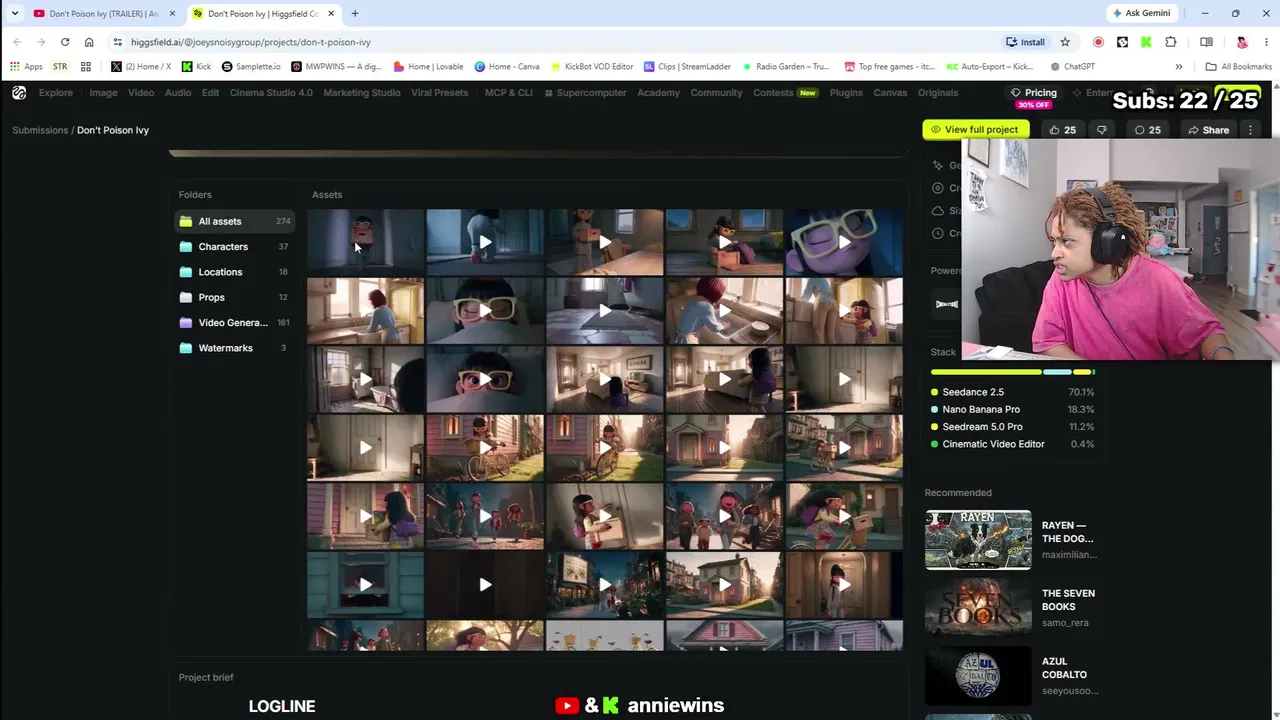Click the Seedream 5.0 Pro stack entry
The image size is (1280, 720).
[1012, 427]
